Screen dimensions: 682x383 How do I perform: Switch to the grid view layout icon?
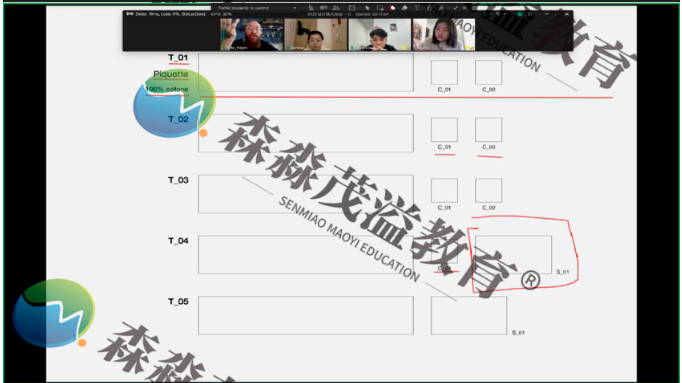coord(530,14)
